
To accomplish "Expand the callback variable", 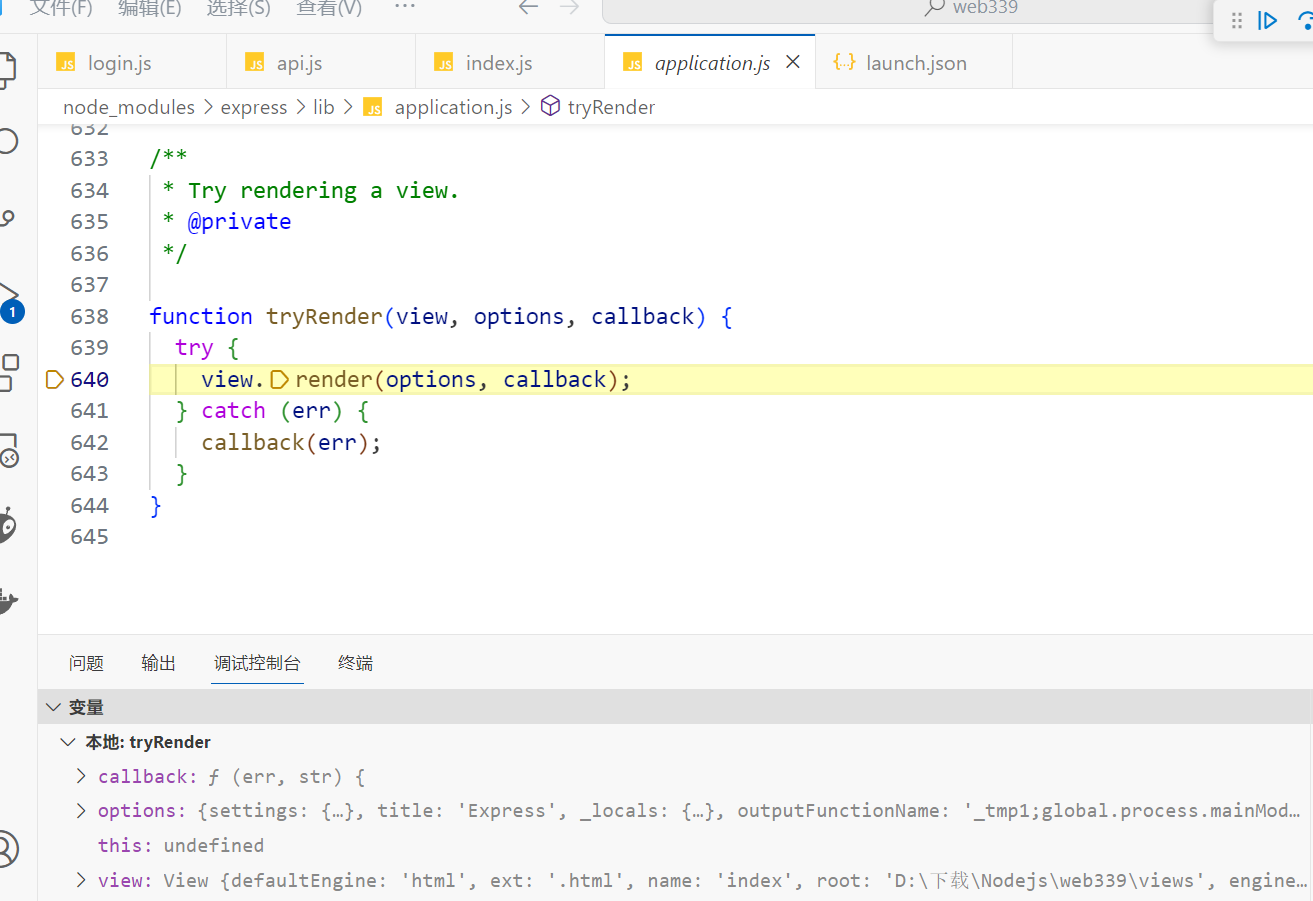I will 81,777.
